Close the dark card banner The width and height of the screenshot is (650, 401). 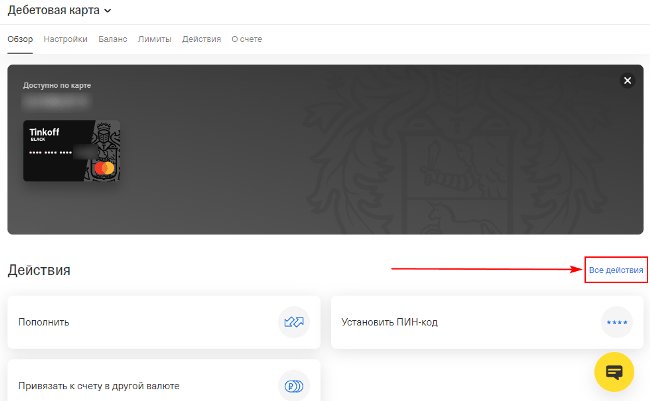click(628, 80)
